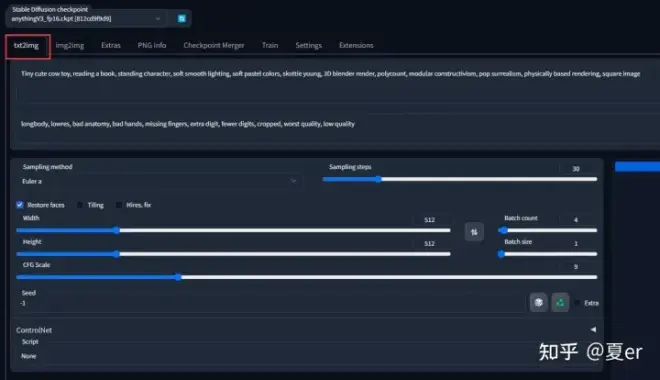Click the CFG Scale slider handle
Viewport: 660px width, 380px height.
[x=178, y=277]
